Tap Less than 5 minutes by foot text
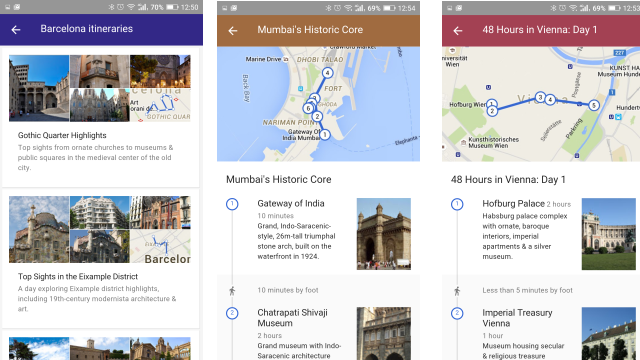640x360 pixels. click(527, 290)
